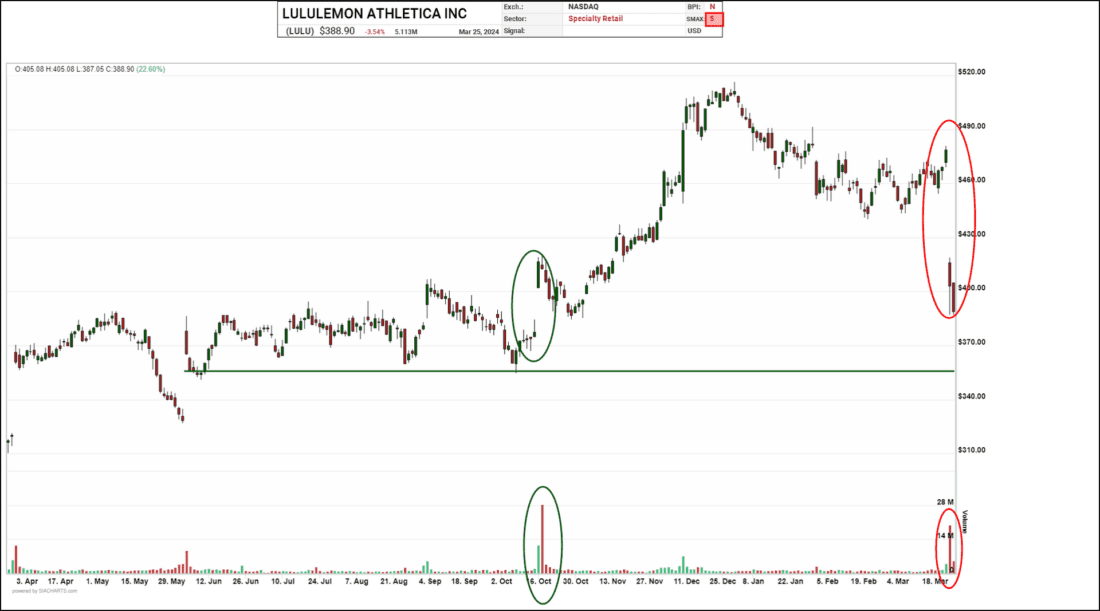Click the Mar 25, 2024 date
This screenshot has width=1100, height=611.
(478, 32)
